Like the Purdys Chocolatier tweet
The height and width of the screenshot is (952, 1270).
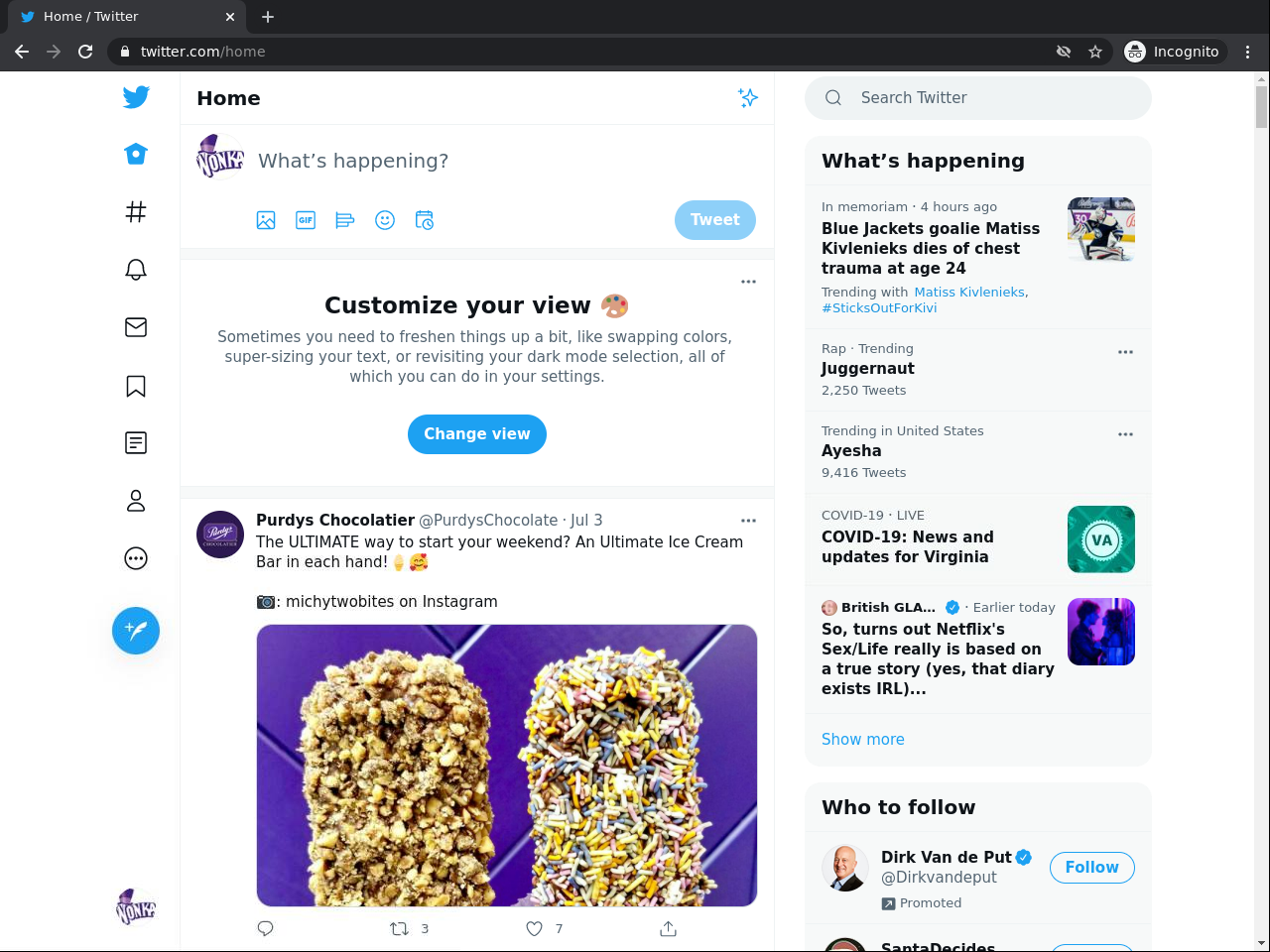[535, 929]
